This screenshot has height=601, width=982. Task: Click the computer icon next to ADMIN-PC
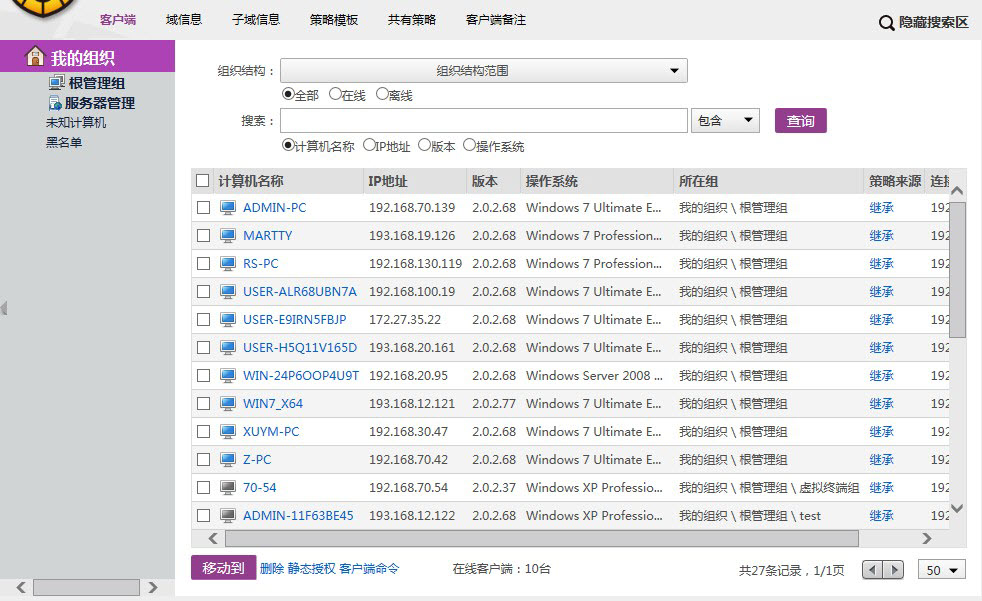pyautogui.click(x=228, y=208)
